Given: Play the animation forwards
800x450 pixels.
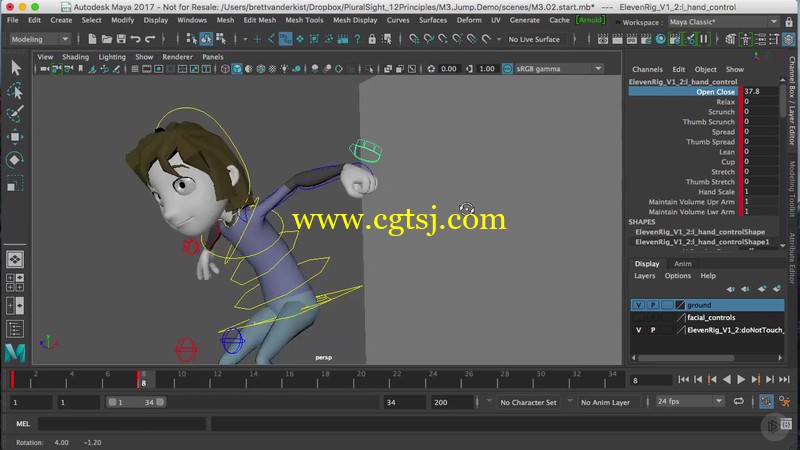Looking at the screenshot, I should click(741, 380).
